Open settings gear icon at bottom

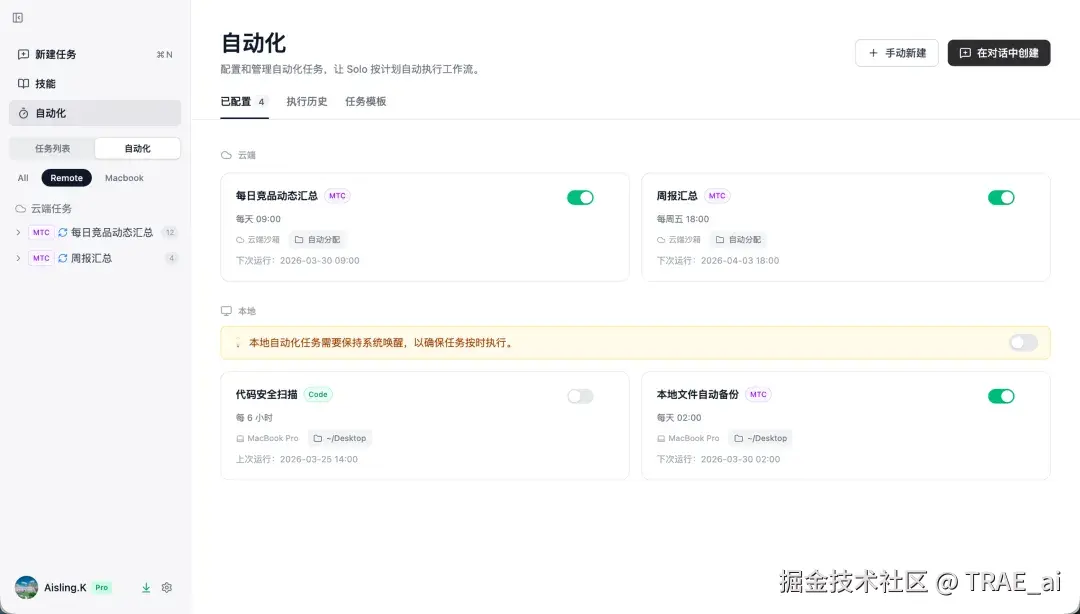coord(167,588)
